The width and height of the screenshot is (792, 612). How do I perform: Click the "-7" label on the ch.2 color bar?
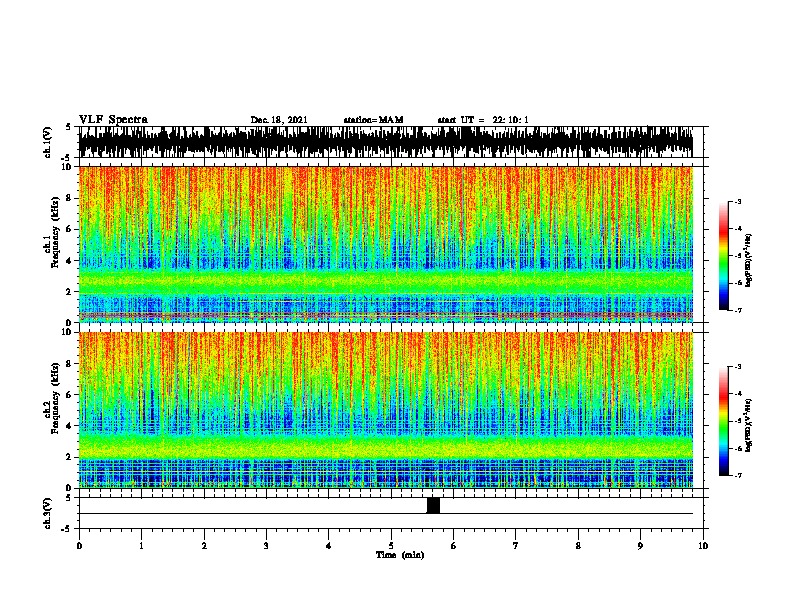click(x=737, y=475)
